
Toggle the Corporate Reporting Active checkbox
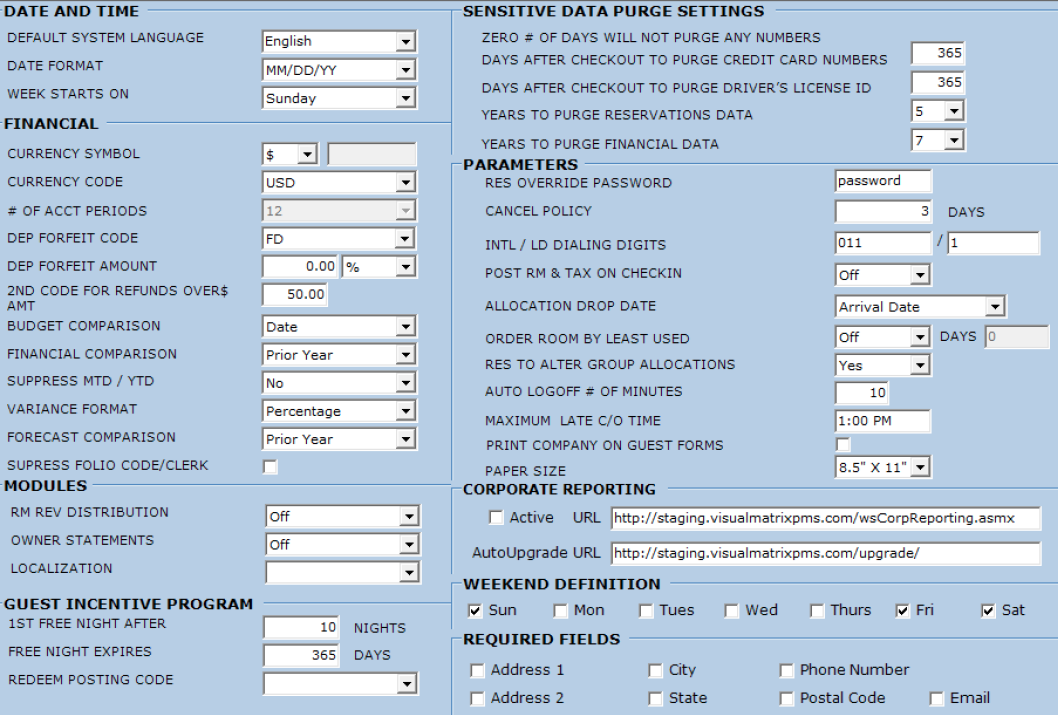pos(496,518)
